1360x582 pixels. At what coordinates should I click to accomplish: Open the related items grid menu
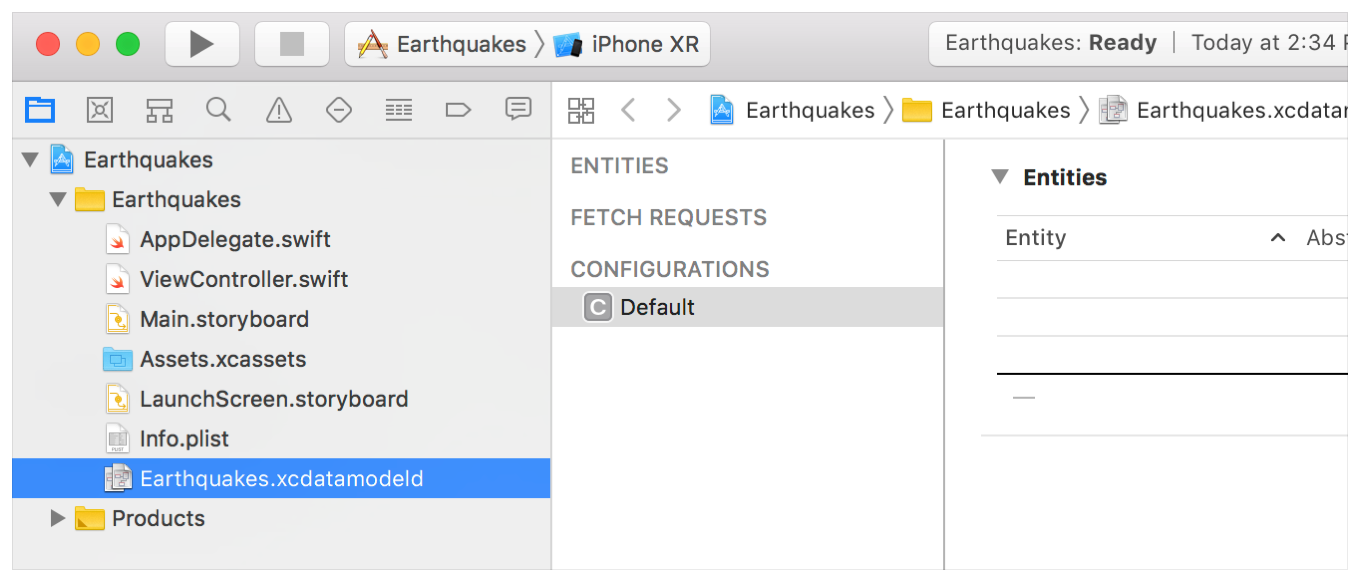pyautogui.click(x=581, y=110)
